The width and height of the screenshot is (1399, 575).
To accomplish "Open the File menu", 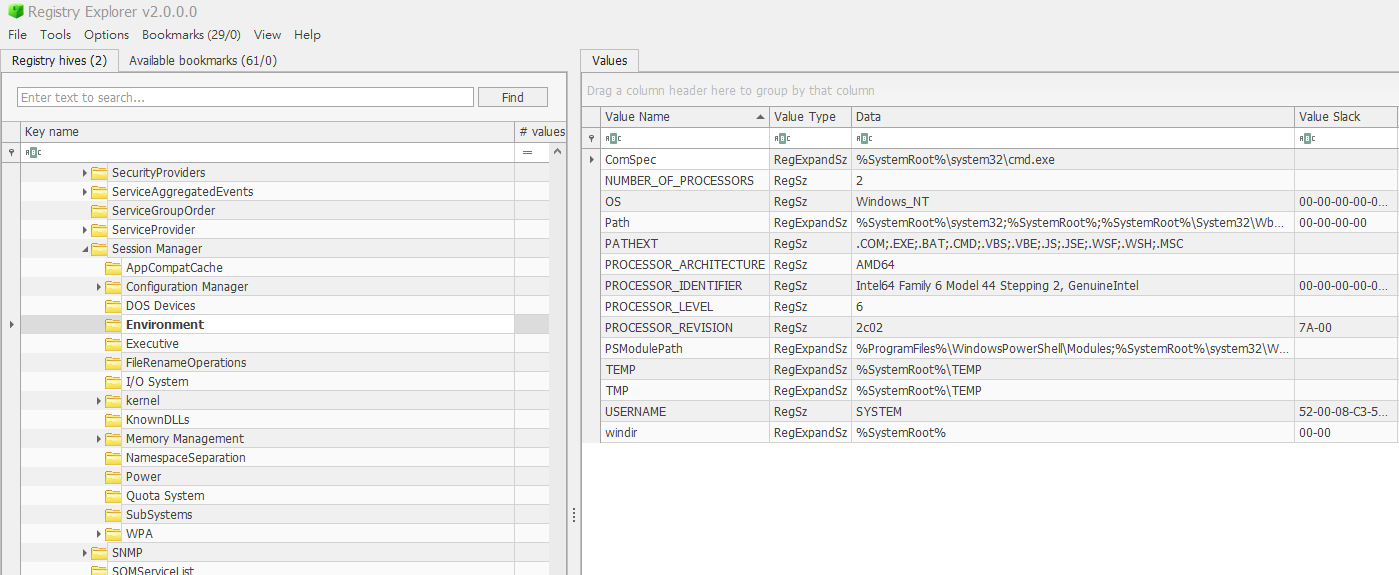I will pyautogui.click(x=17, y=34).
